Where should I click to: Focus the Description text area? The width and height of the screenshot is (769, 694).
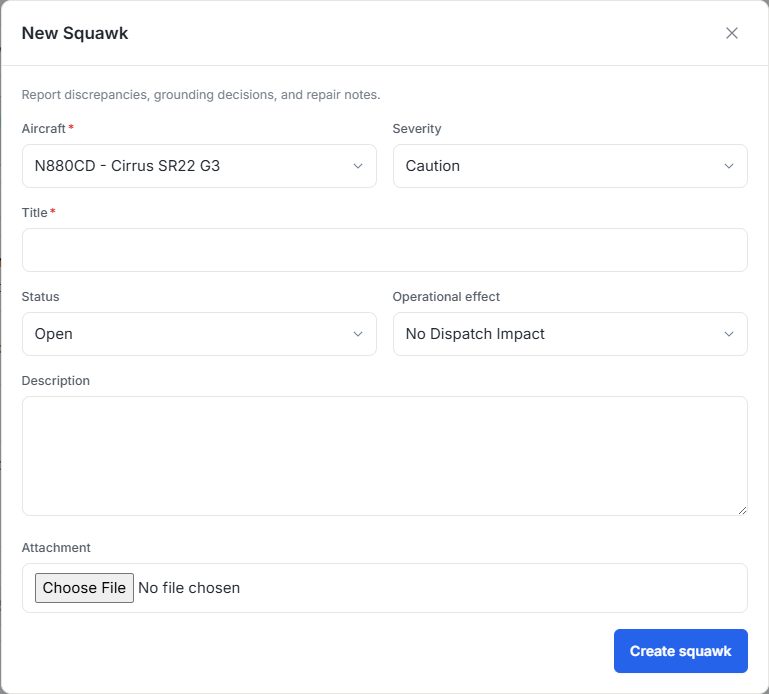[384, 456]
